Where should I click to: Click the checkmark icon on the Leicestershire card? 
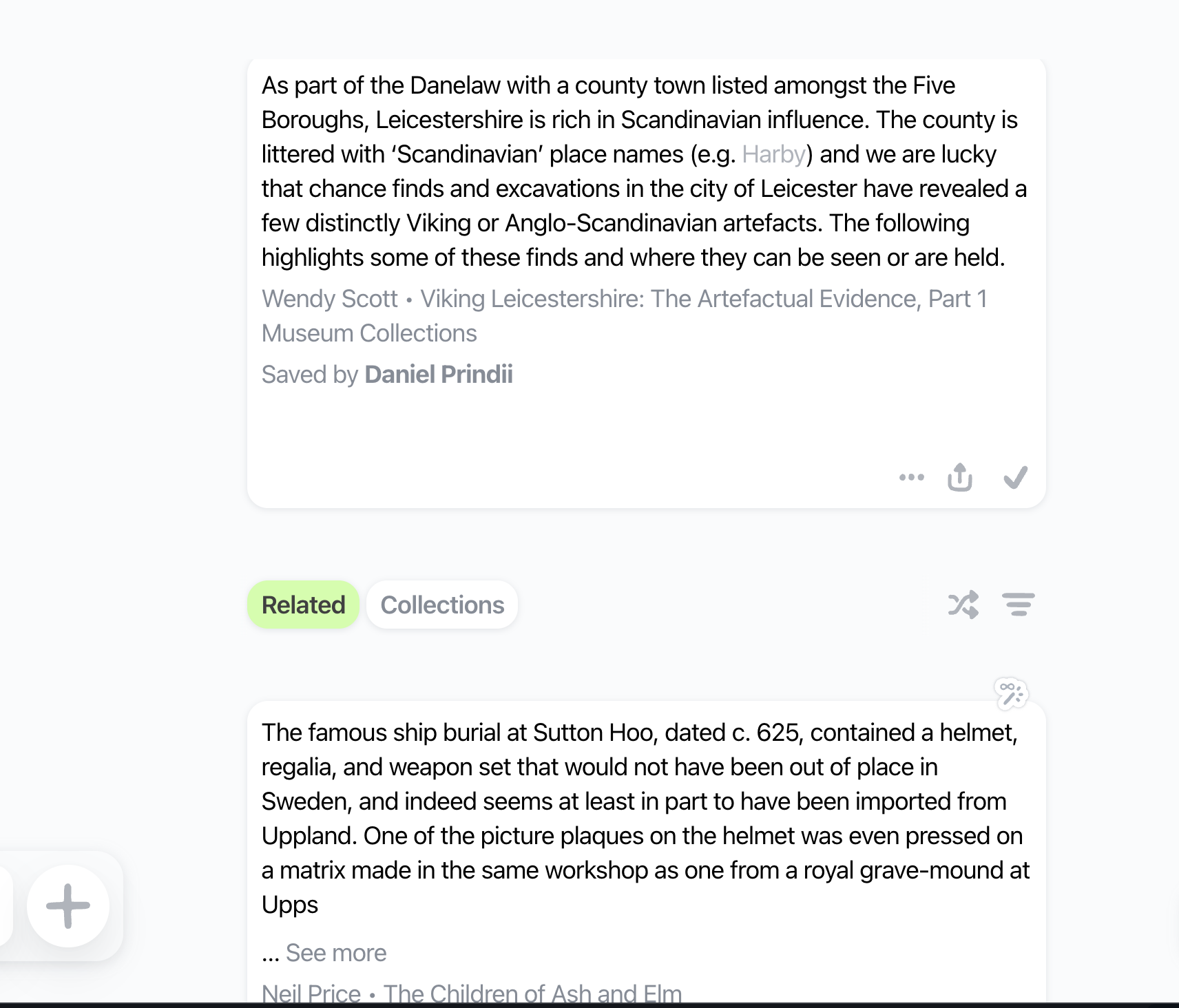coord(1015,477)
